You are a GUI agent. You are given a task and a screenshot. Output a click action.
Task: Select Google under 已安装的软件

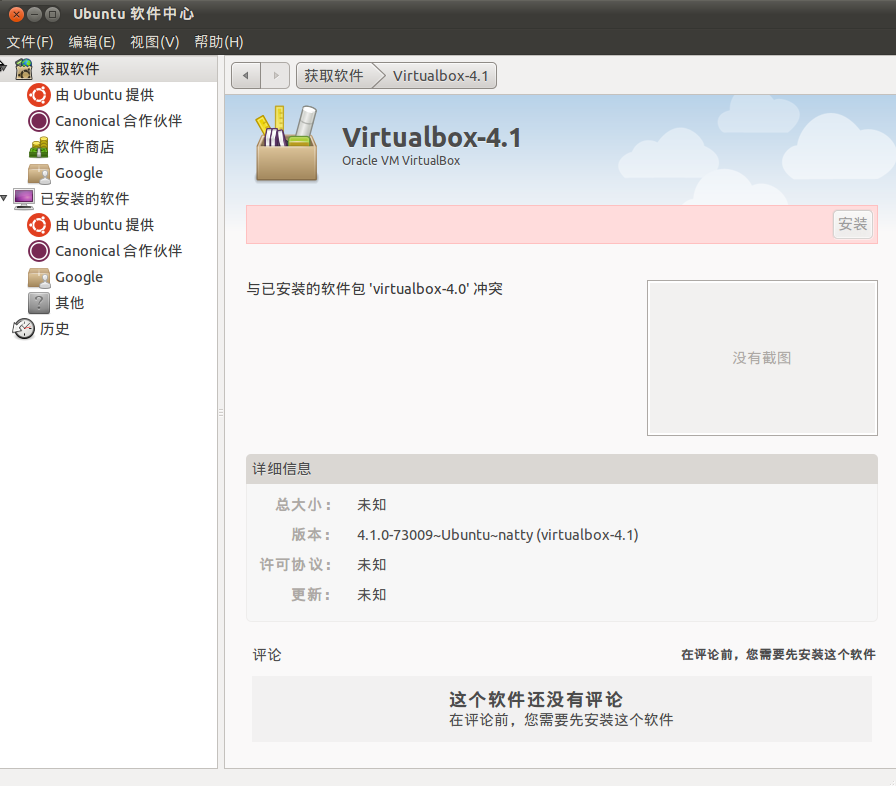[79, 277]
